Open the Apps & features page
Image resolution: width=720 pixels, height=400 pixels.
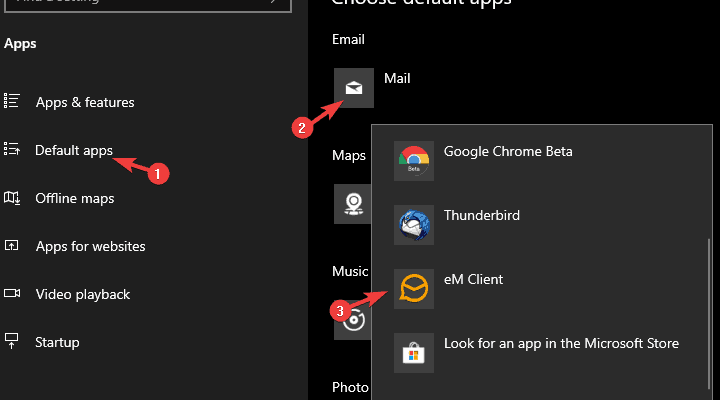tap(85, 102)
